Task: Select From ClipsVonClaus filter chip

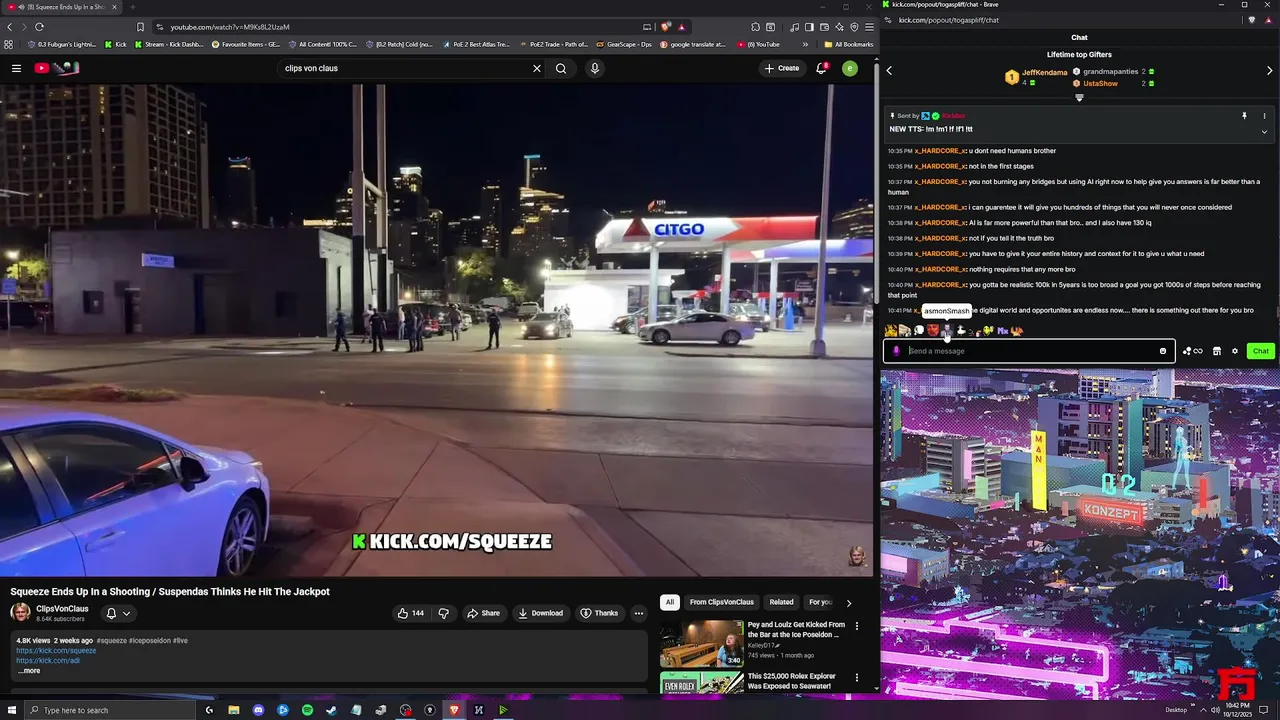Action: pos(721,602)
